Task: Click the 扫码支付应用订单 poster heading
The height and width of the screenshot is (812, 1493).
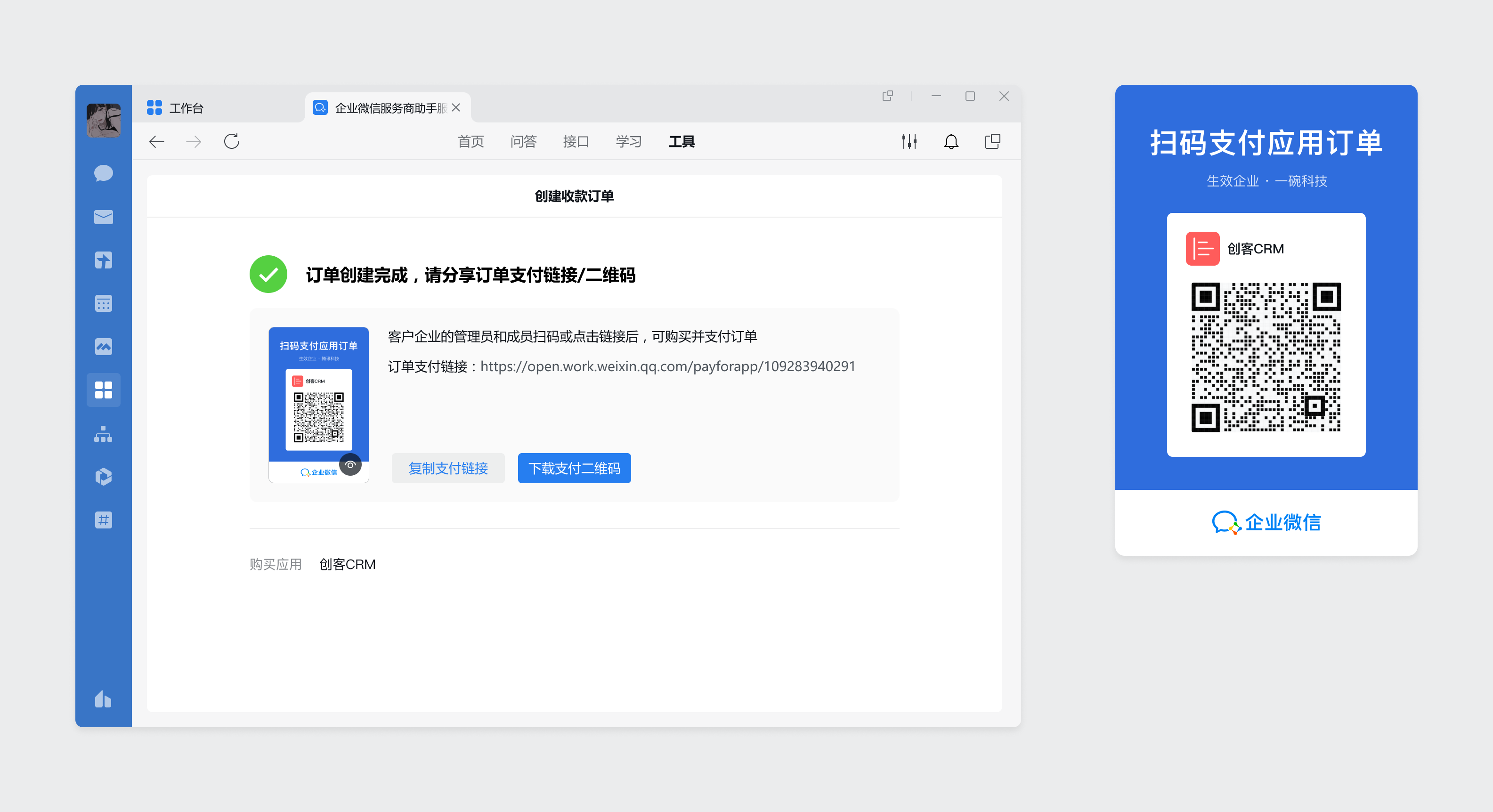Action: pos(1266,143)
